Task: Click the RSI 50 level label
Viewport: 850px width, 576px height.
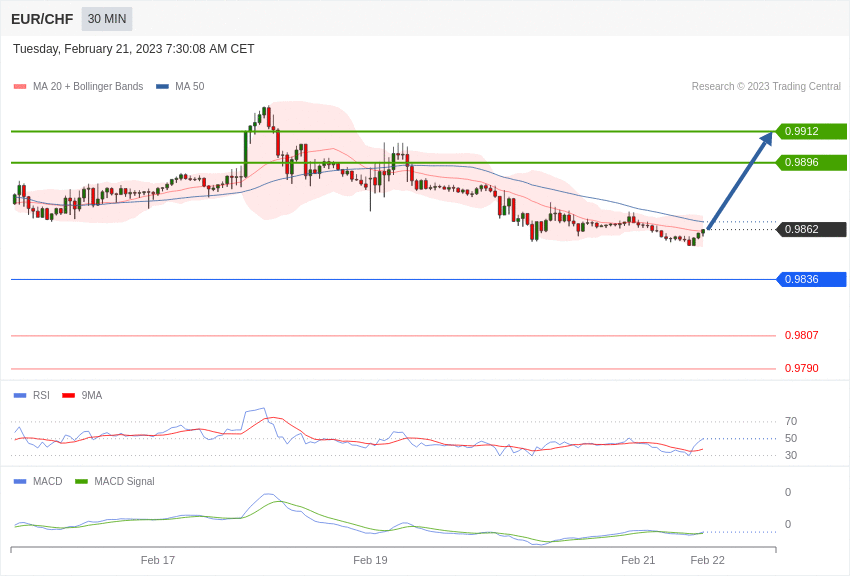Action: [x=791, y=438]
